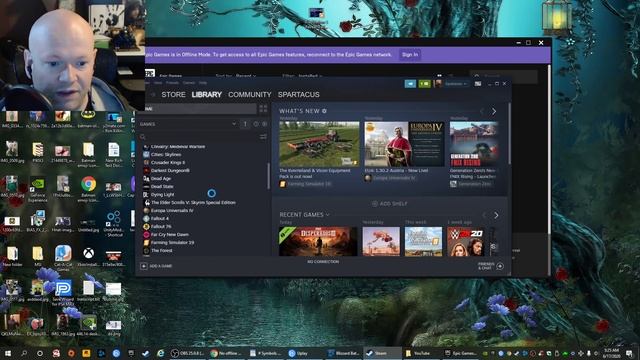Viewport: 640px width, 360px height.
Task: Open FRIENDS & CHAT in Steam
Action: (491, 266)
